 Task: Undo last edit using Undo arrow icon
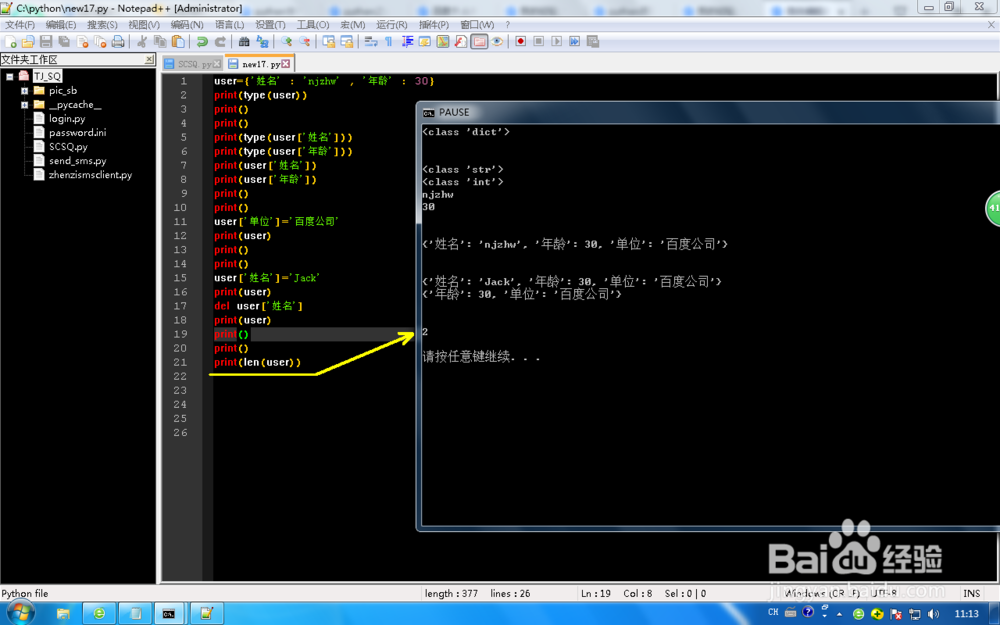[x=200, y=42]
